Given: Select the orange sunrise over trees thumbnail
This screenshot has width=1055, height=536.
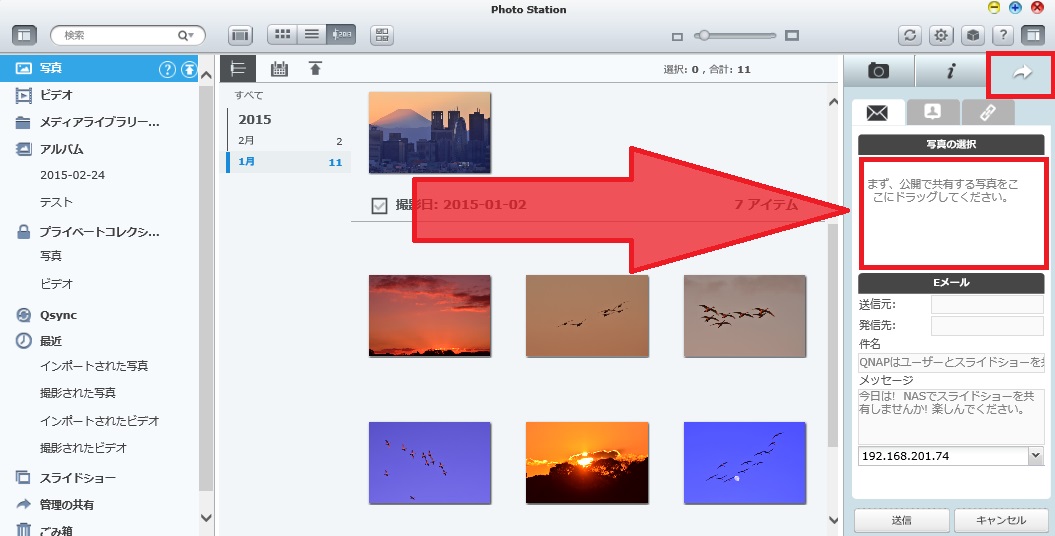Looking at the screenshot, I should 587,463.
